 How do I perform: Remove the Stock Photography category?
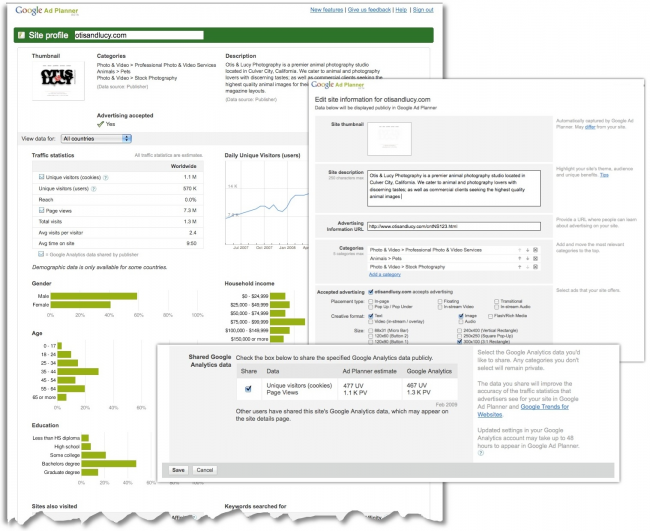(535, 267)
